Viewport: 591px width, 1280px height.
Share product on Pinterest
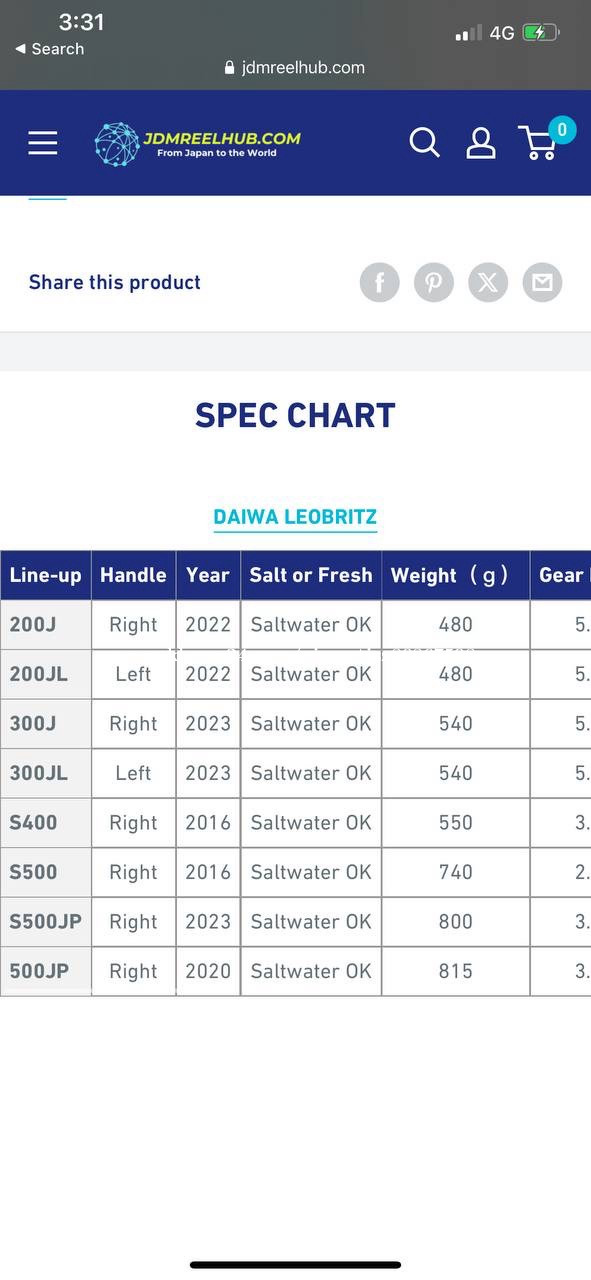(434, 283)
